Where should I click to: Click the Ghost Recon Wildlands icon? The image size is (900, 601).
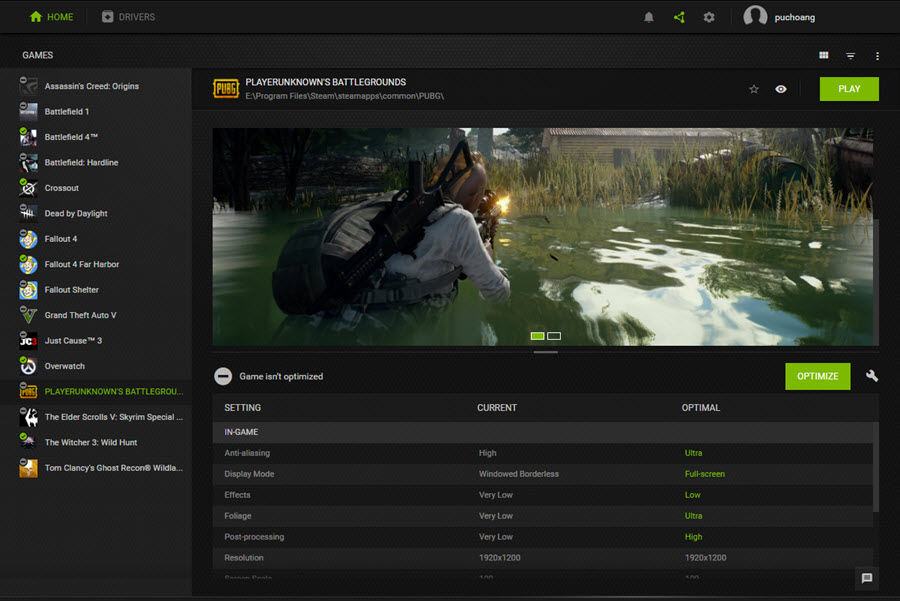[x=28, y=468]
